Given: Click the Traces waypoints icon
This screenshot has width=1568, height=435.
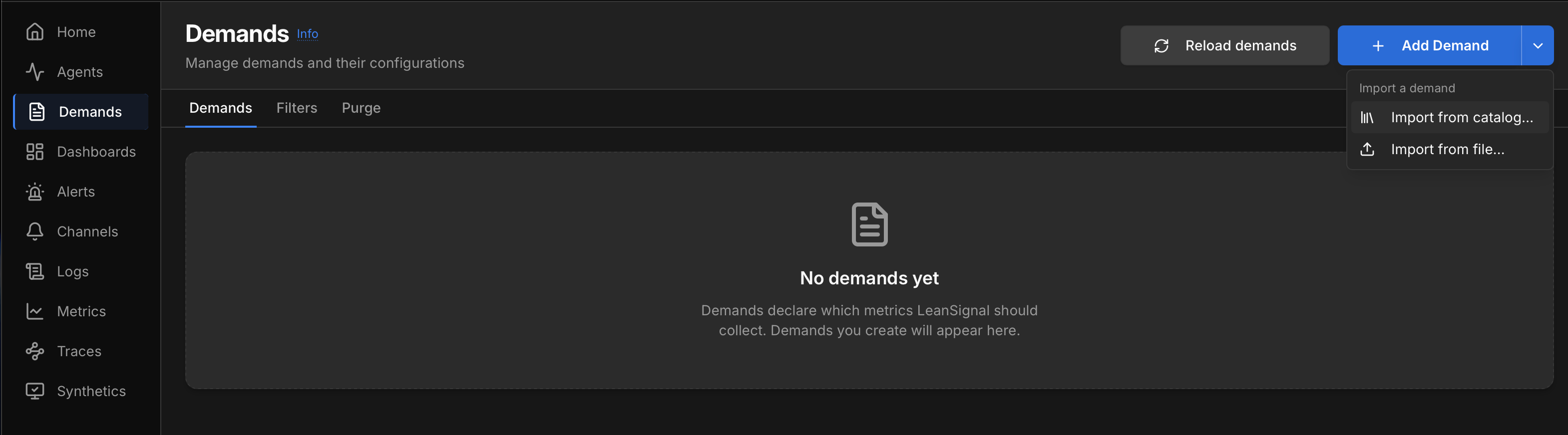Looking at the screenshot, I should coord(34,351).
